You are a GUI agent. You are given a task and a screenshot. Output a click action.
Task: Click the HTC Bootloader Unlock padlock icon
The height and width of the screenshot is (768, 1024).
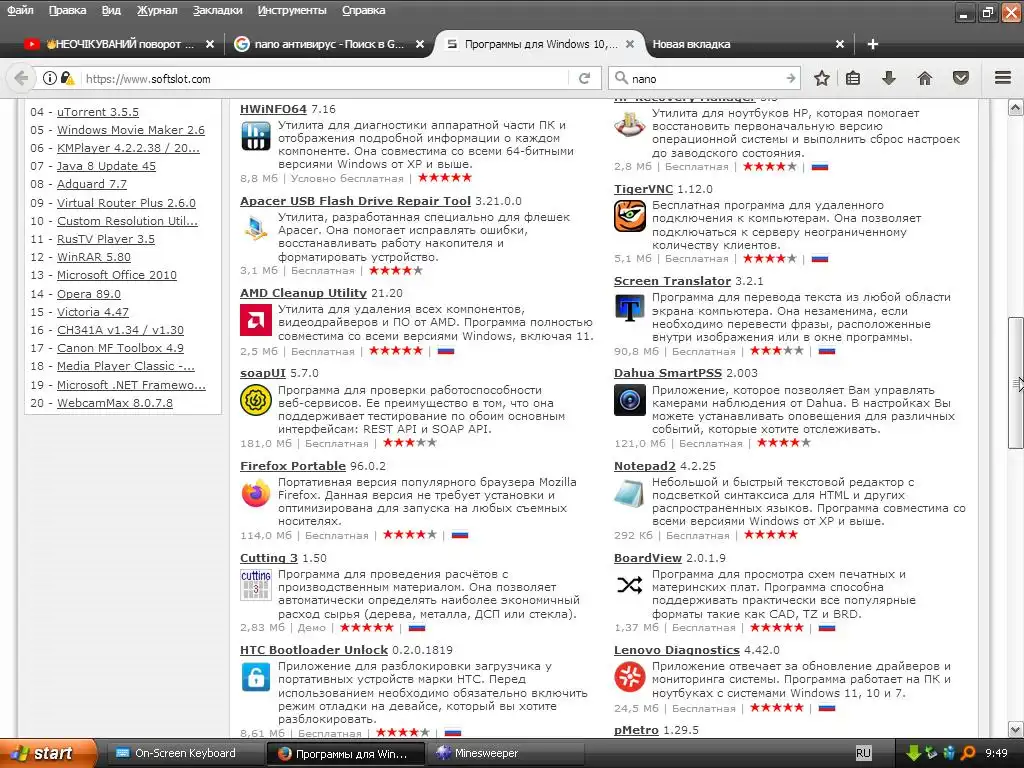click(x=255, y=677)
